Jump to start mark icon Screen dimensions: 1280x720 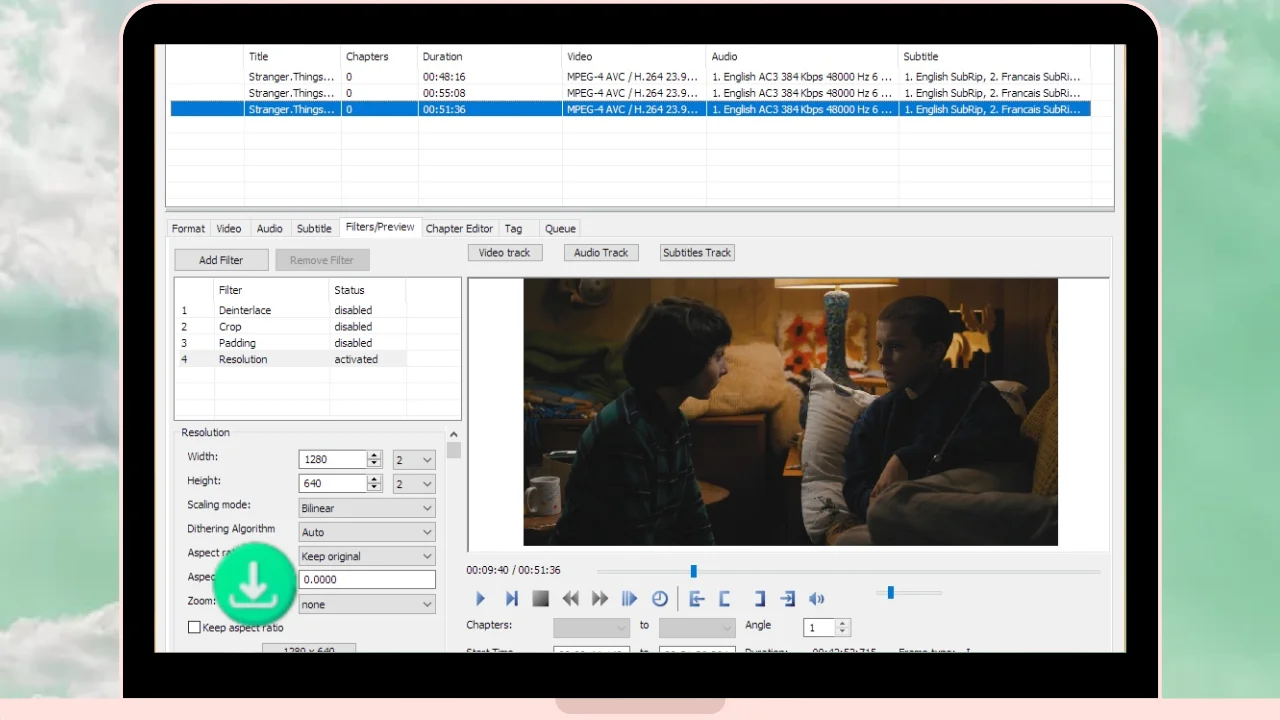pos(697,599)
